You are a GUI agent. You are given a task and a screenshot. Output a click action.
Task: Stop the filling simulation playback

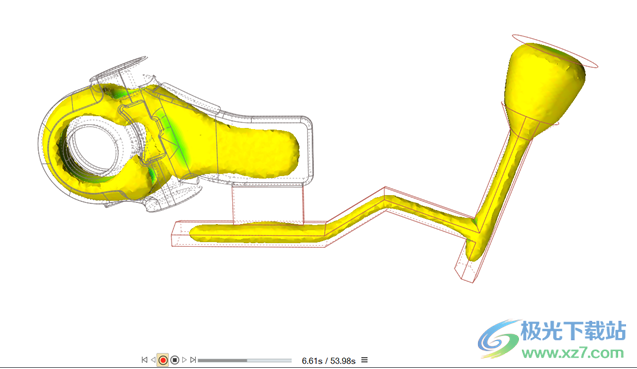pyautogui.click(x=175, y=360)
